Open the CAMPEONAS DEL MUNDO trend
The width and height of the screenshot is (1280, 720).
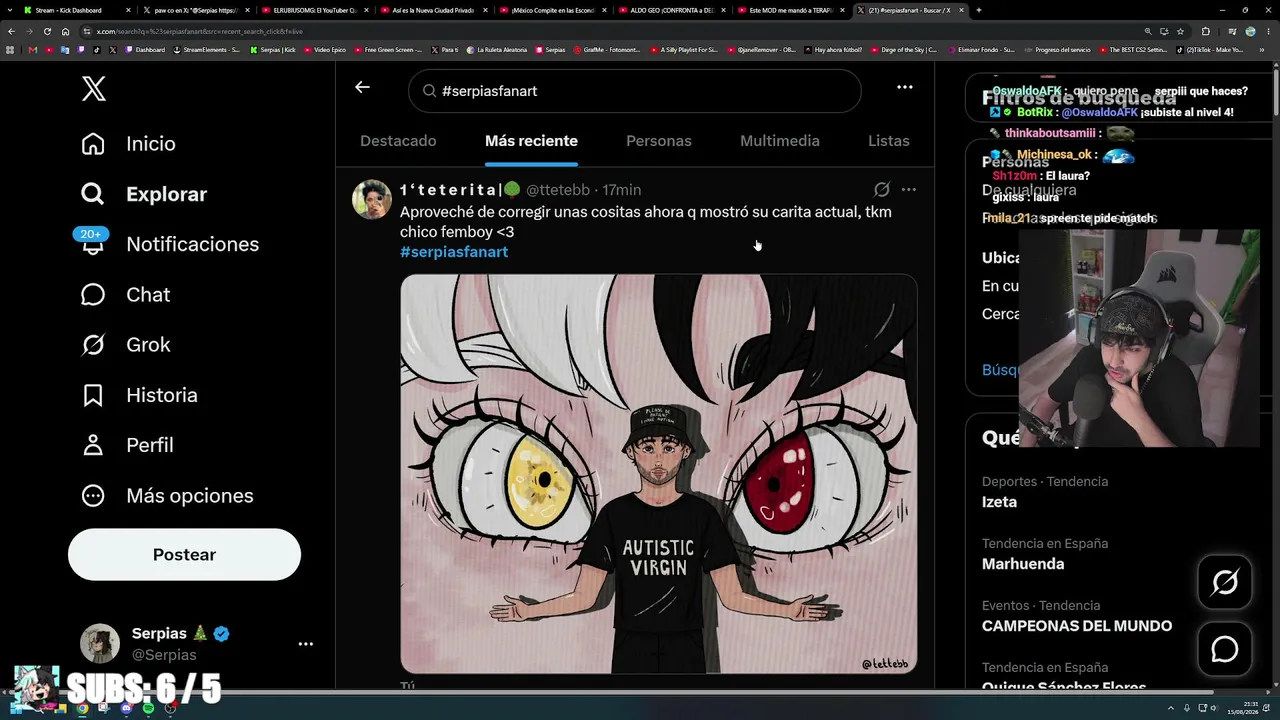click(x=1077, y=626)
